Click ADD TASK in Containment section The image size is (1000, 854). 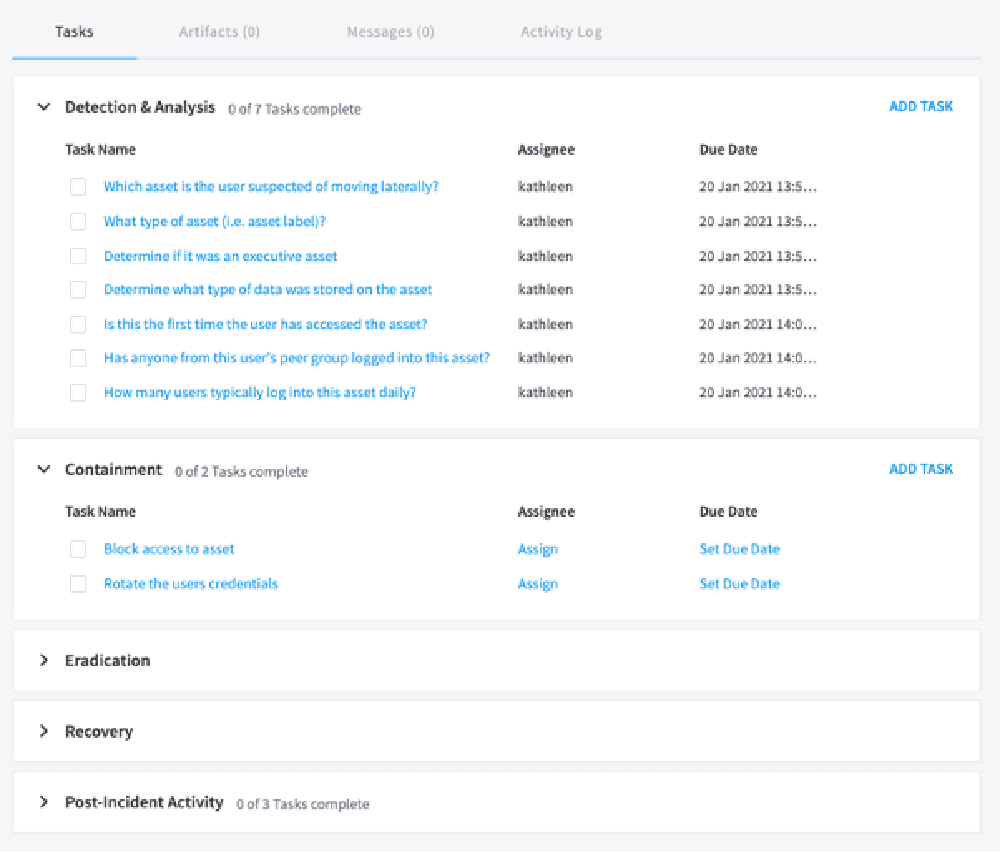(921, 469)
